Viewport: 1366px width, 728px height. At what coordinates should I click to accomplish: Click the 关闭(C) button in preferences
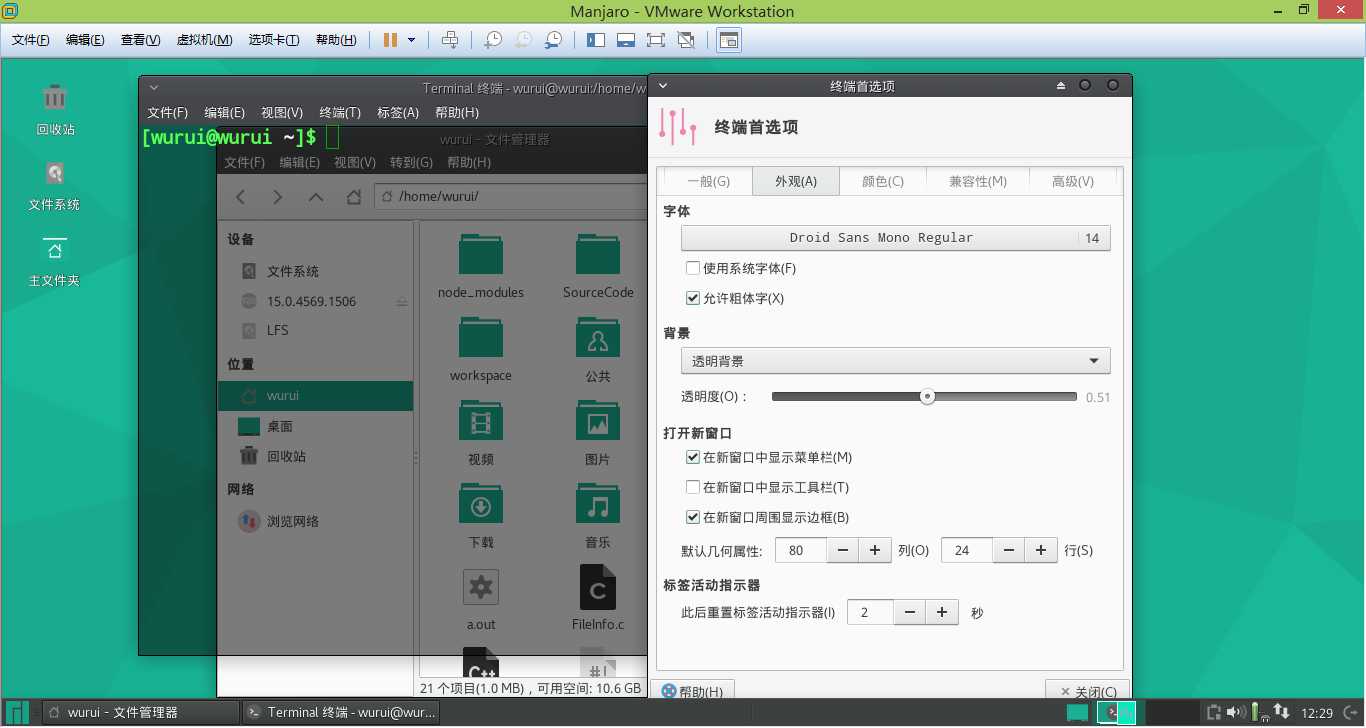click(x=1088, y=691)
